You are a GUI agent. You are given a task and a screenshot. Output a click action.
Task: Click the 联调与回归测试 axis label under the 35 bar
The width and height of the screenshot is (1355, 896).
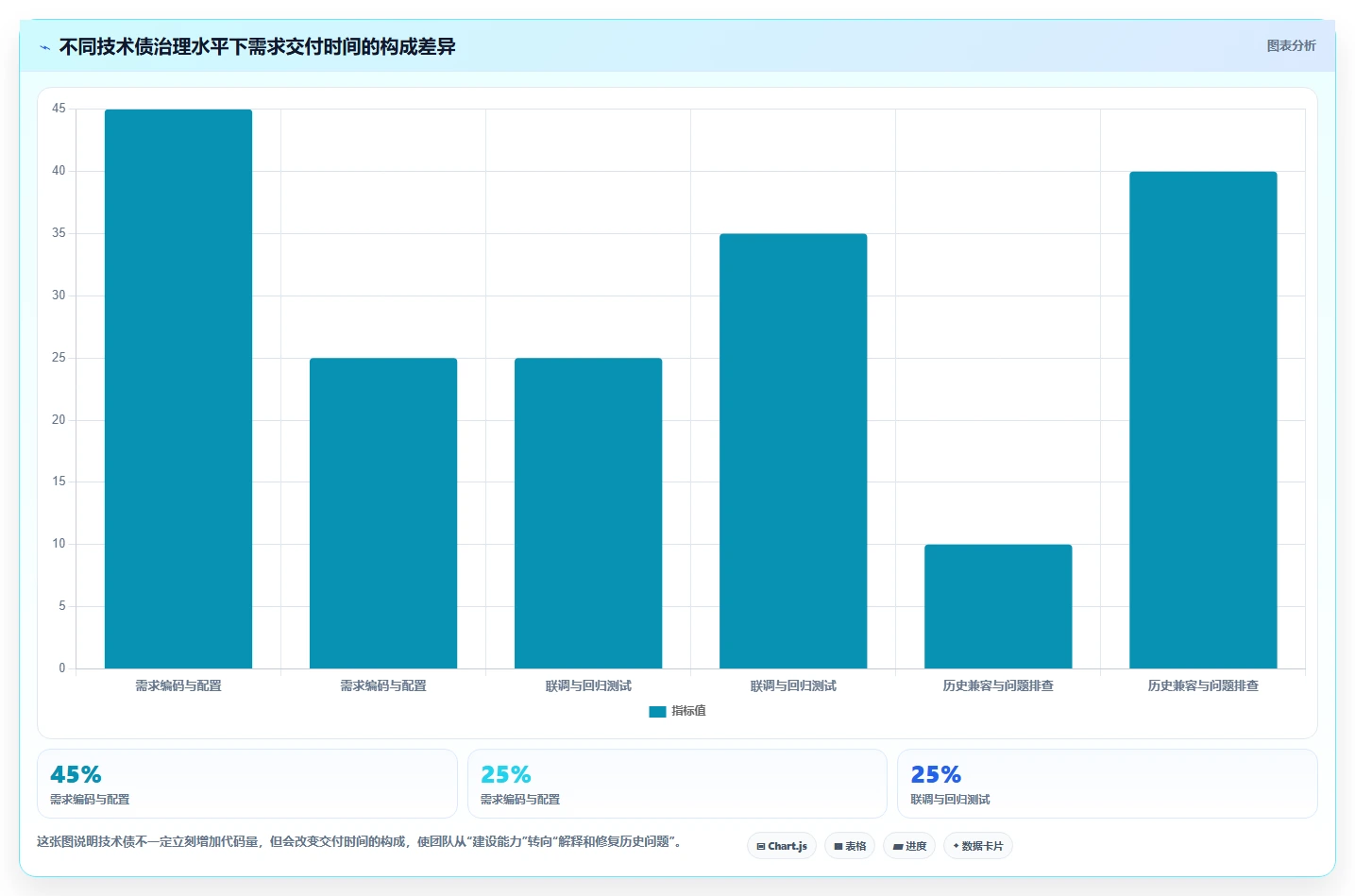(793, 685)
